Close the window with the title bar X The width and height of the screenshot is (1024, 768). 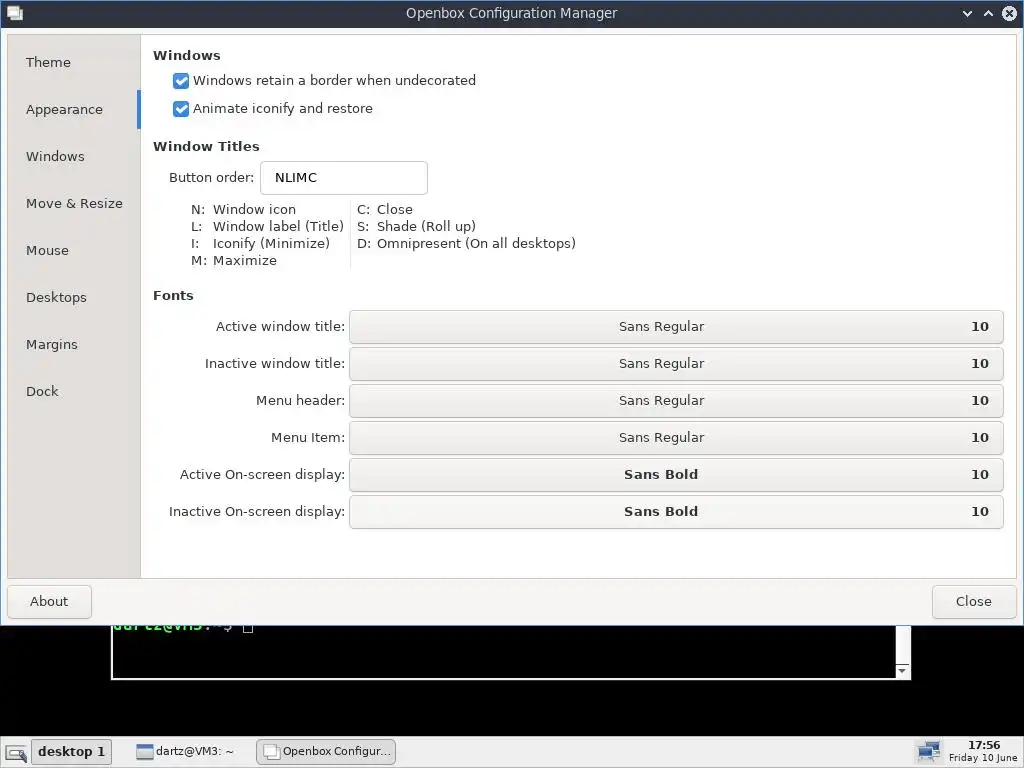[x=1009, y=13]
